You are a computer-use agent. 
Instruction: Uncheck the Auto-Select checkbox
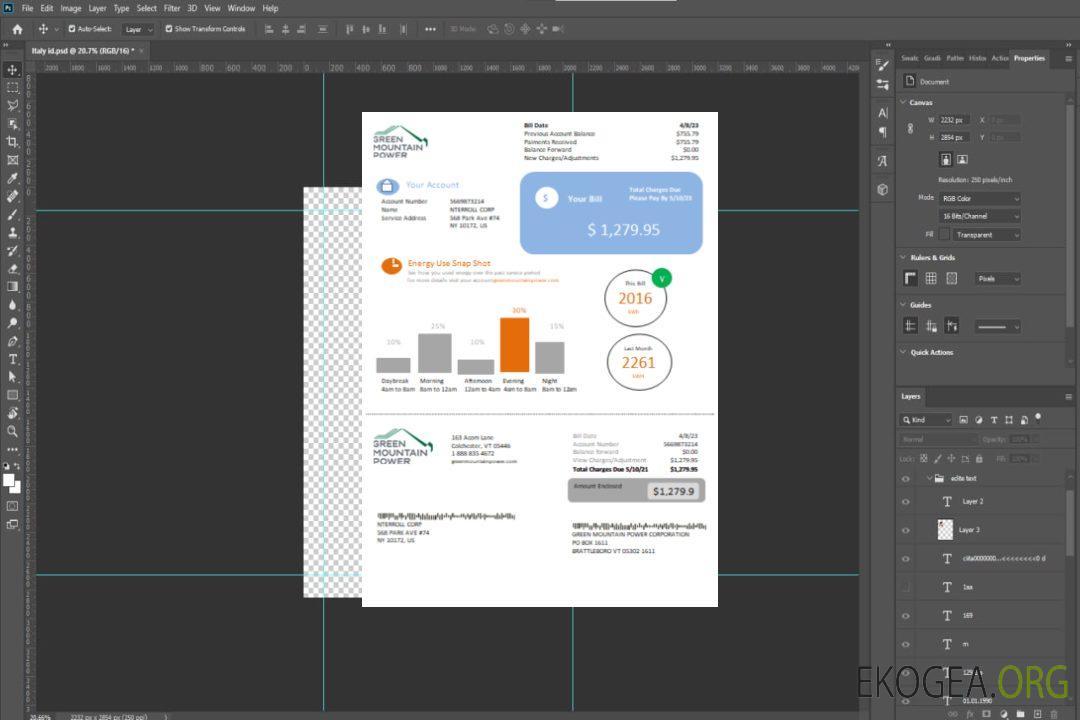[x=72, y=29]
